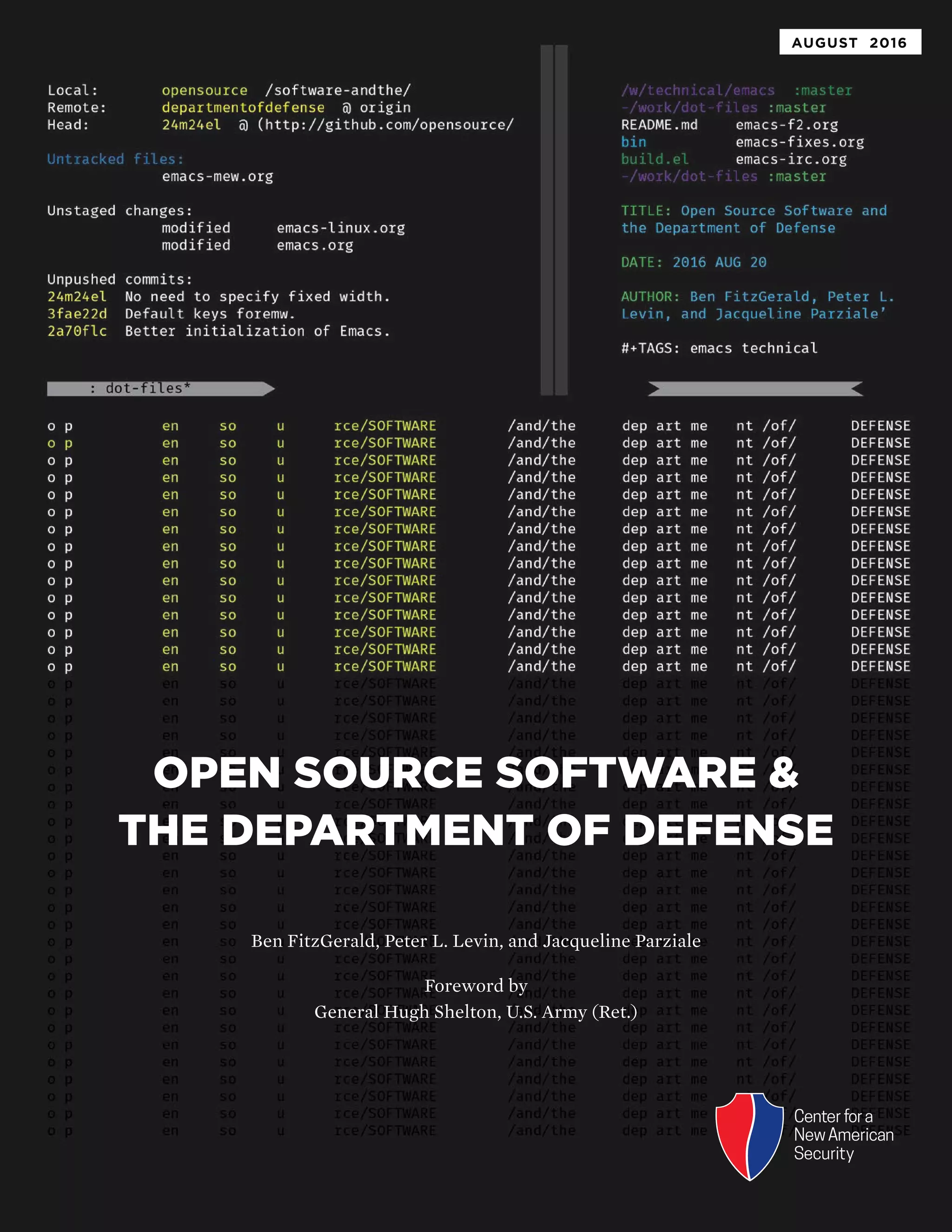Click the Untracked files heading
The width and height of the screenshot is (952, 1232).
(115, 159)
